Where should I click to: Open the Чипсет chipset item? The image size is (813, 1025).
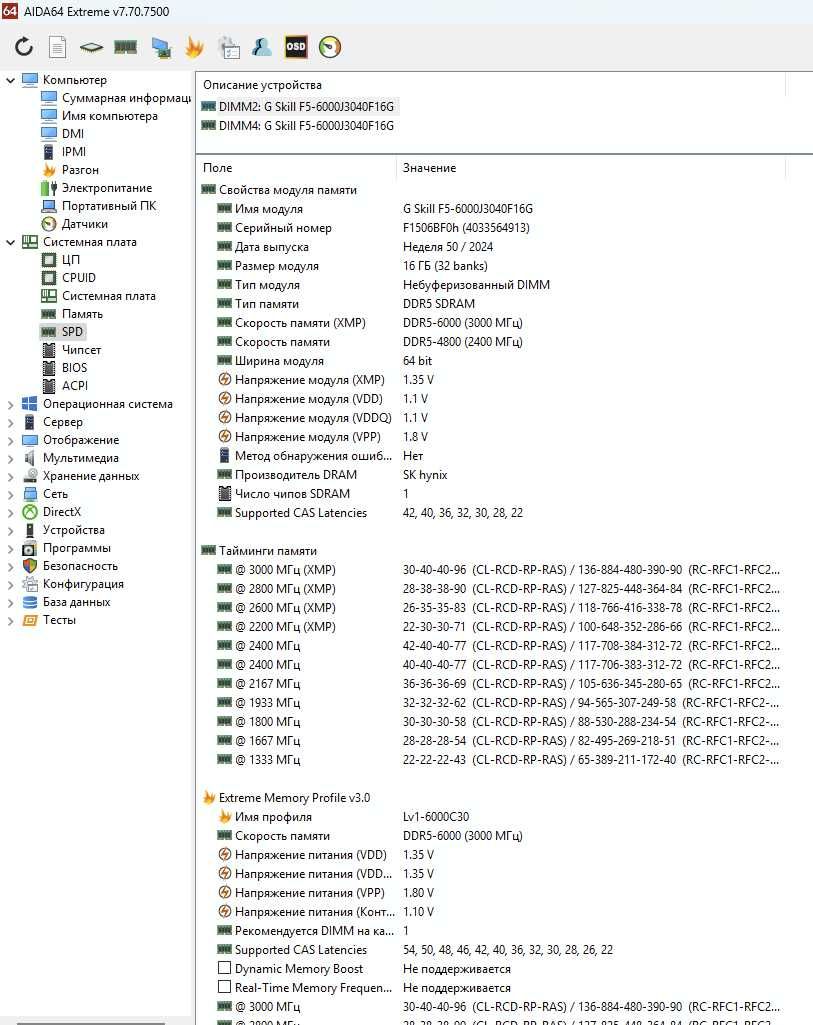pos(71,350)
